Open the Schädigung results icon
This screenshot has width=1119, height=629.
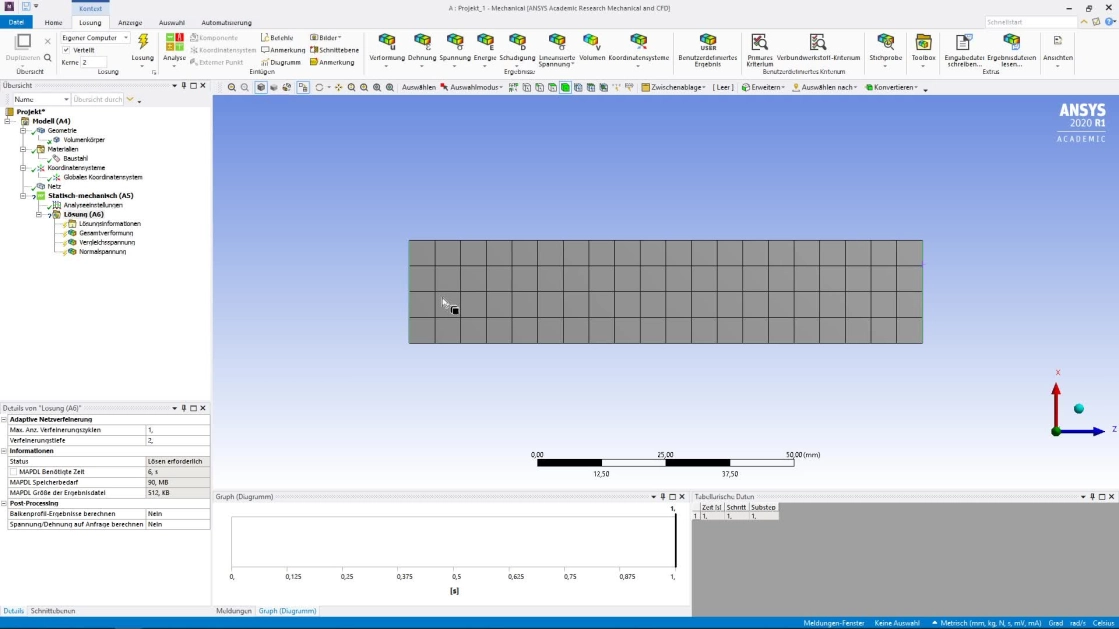pos(517,42)
